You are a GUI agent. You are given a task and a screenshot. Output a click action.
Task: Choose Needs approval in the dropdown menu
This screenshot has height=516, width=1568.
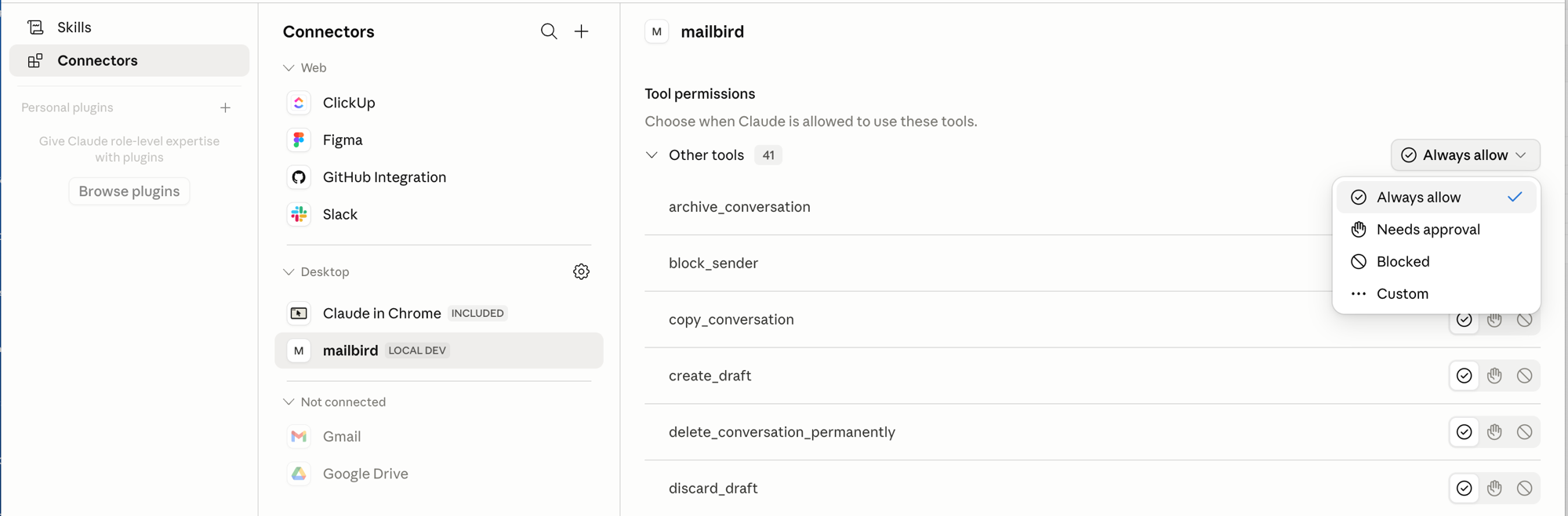point(1436,230)
